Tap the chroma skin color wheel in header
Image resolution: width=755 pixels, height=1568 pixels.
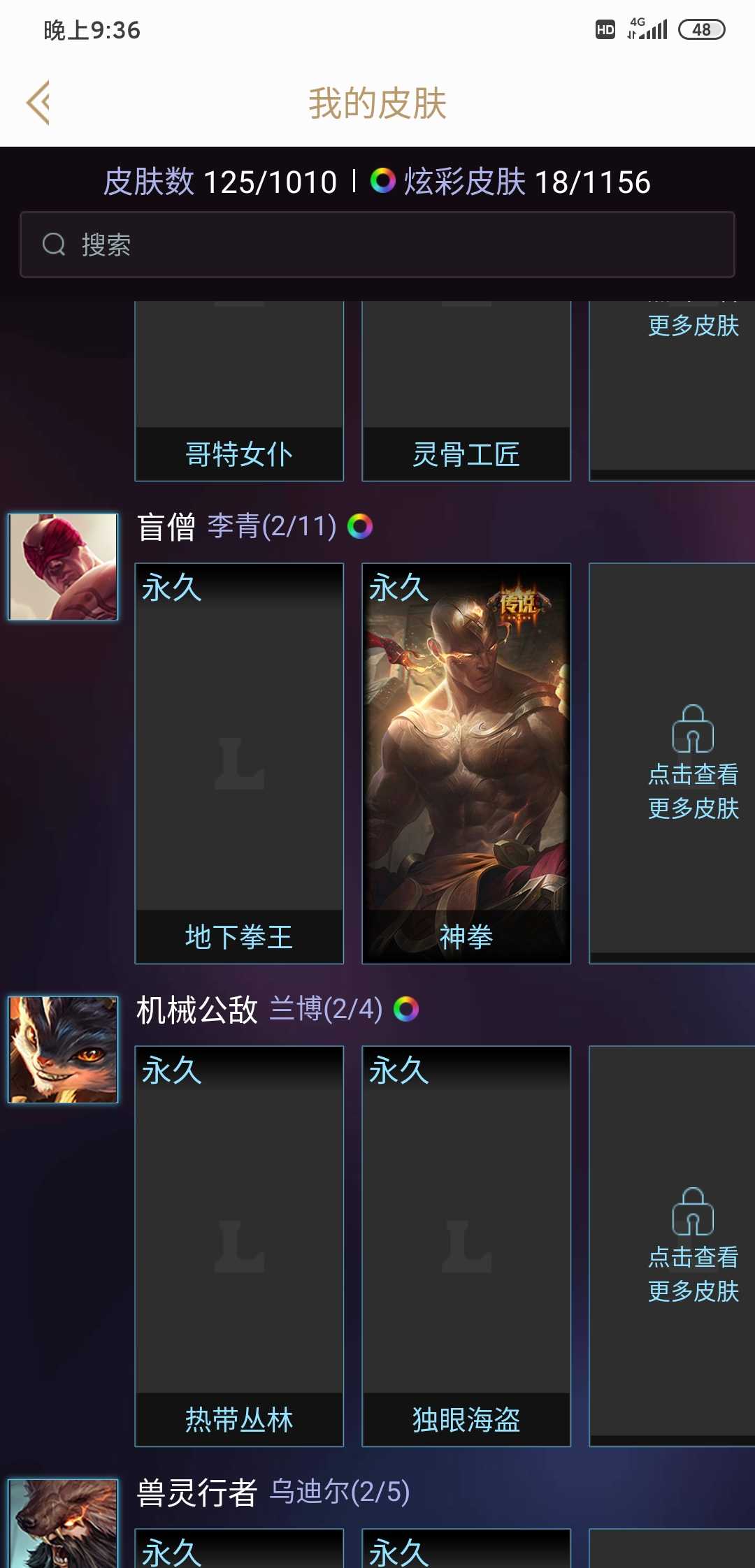(382, 181)
